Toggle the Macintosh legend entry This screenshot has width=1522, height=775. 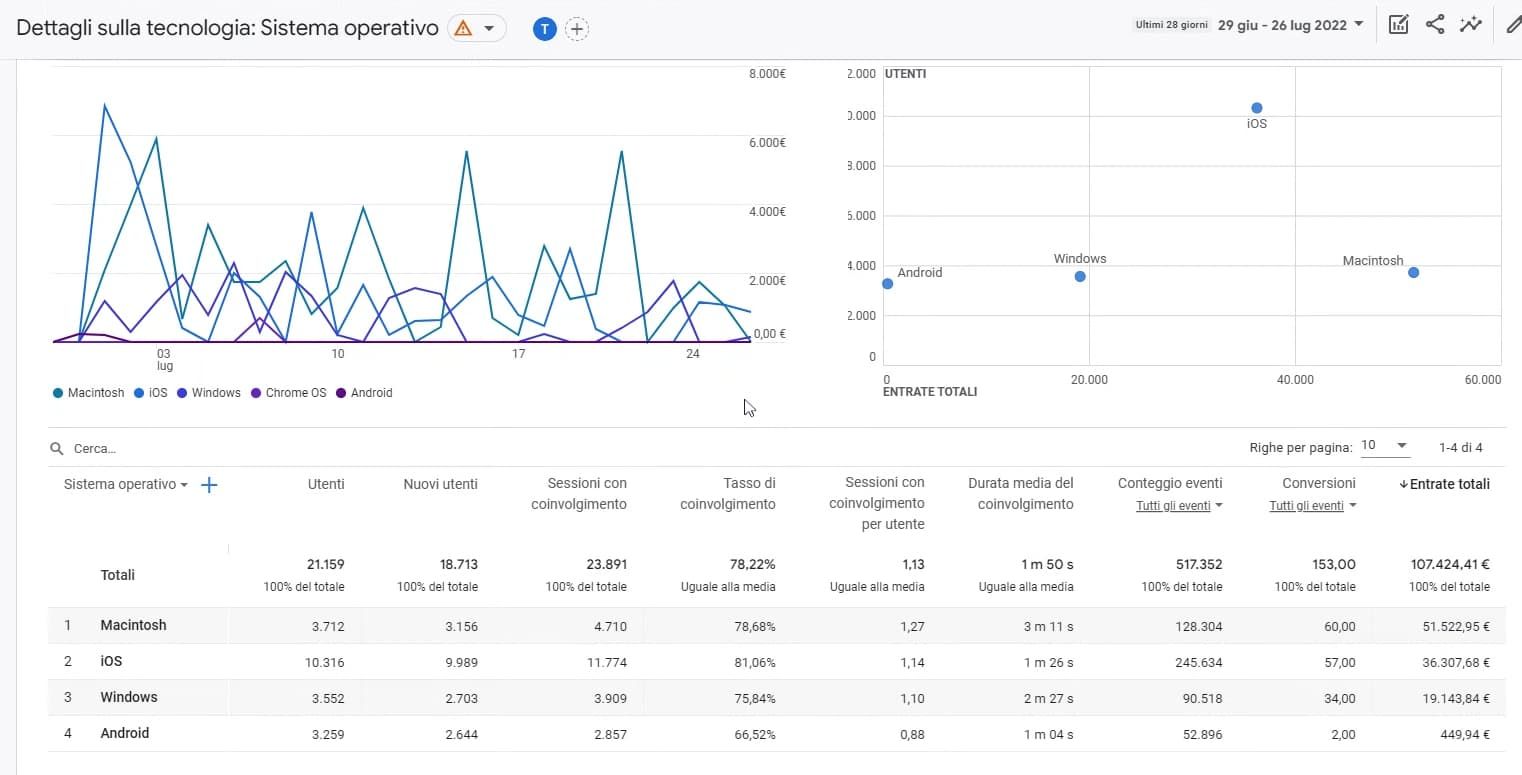(89, 393)
